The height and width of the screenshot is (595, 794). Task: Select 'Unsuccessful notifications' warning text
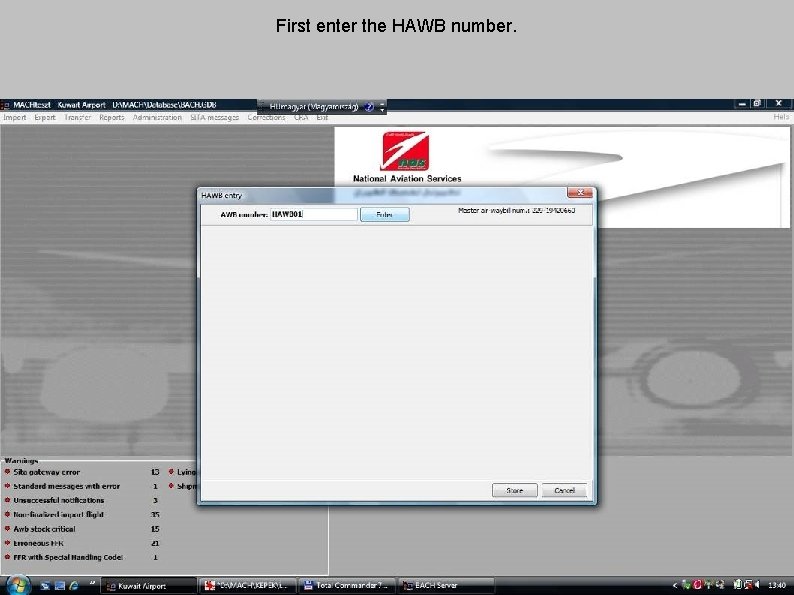tap(59, 500)
